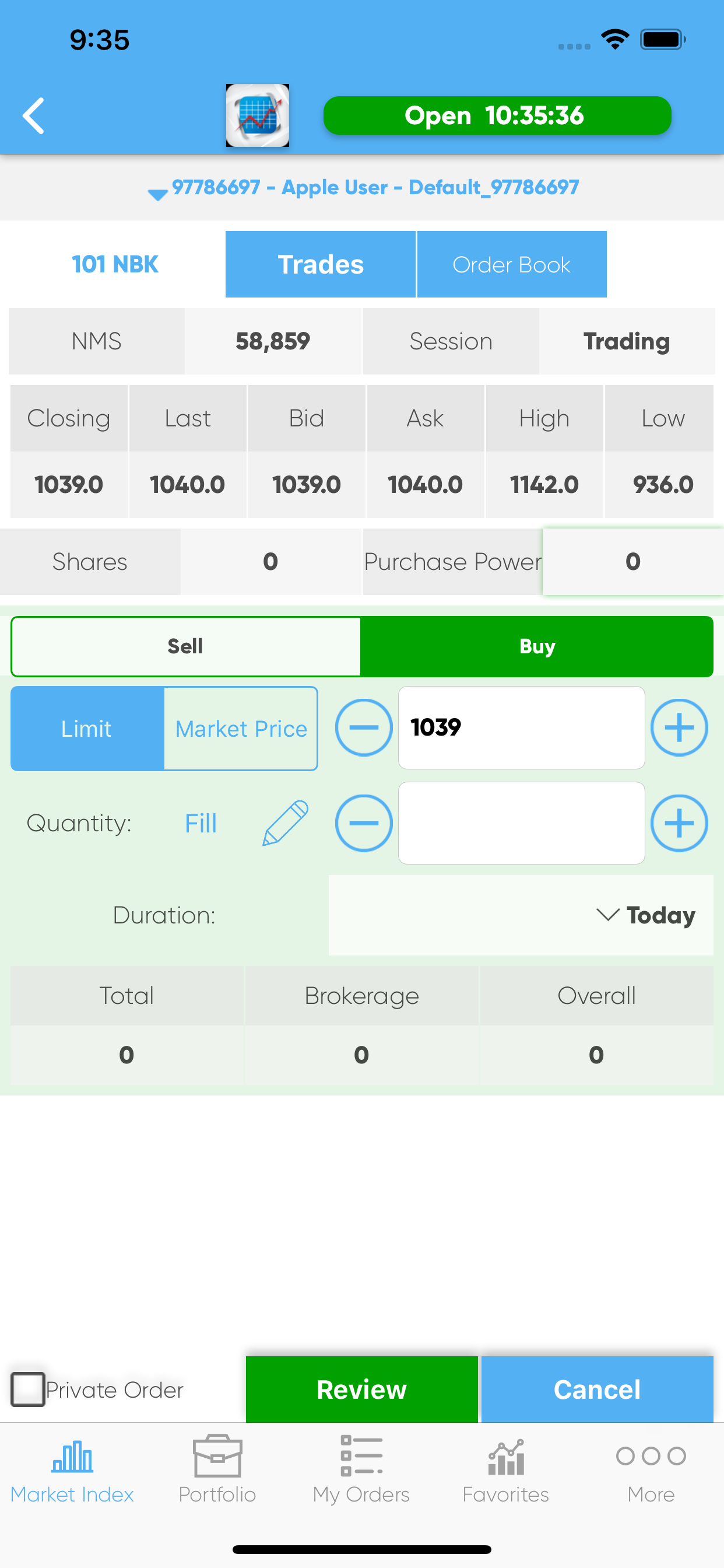The image size is (724, 1568).
Task: Click the Quantity input field
Action: tap(521, 823)
